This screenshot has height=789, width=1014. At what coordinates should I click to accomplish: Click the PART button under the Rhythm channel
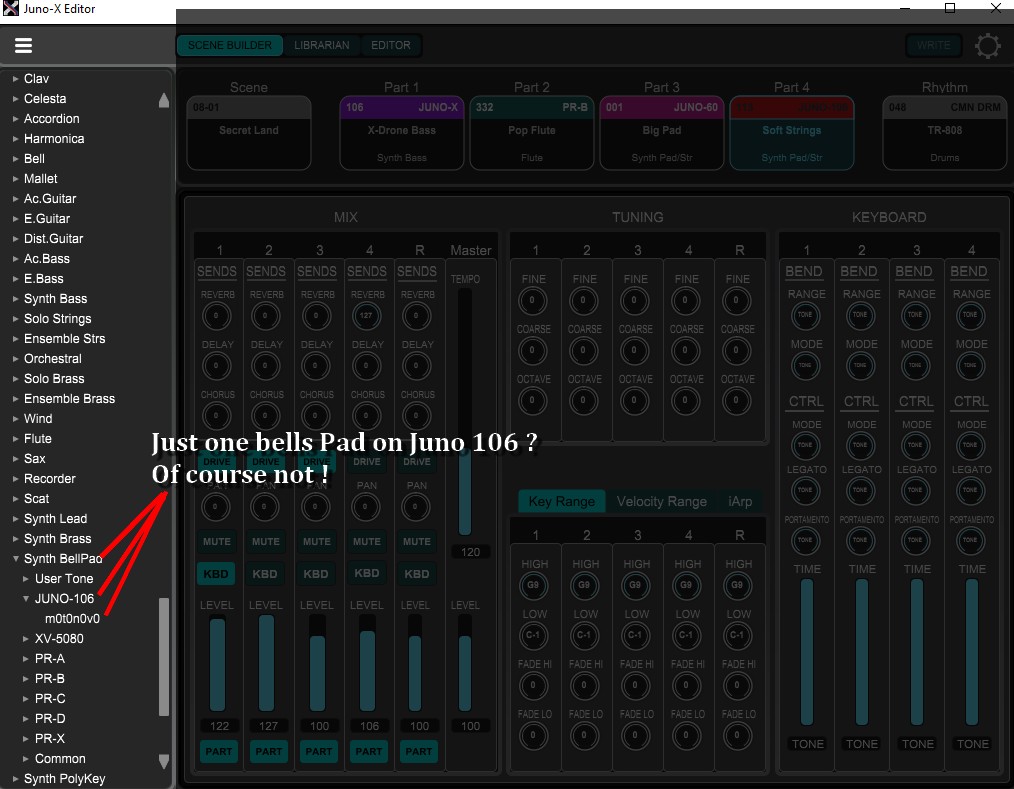(418, 751)
